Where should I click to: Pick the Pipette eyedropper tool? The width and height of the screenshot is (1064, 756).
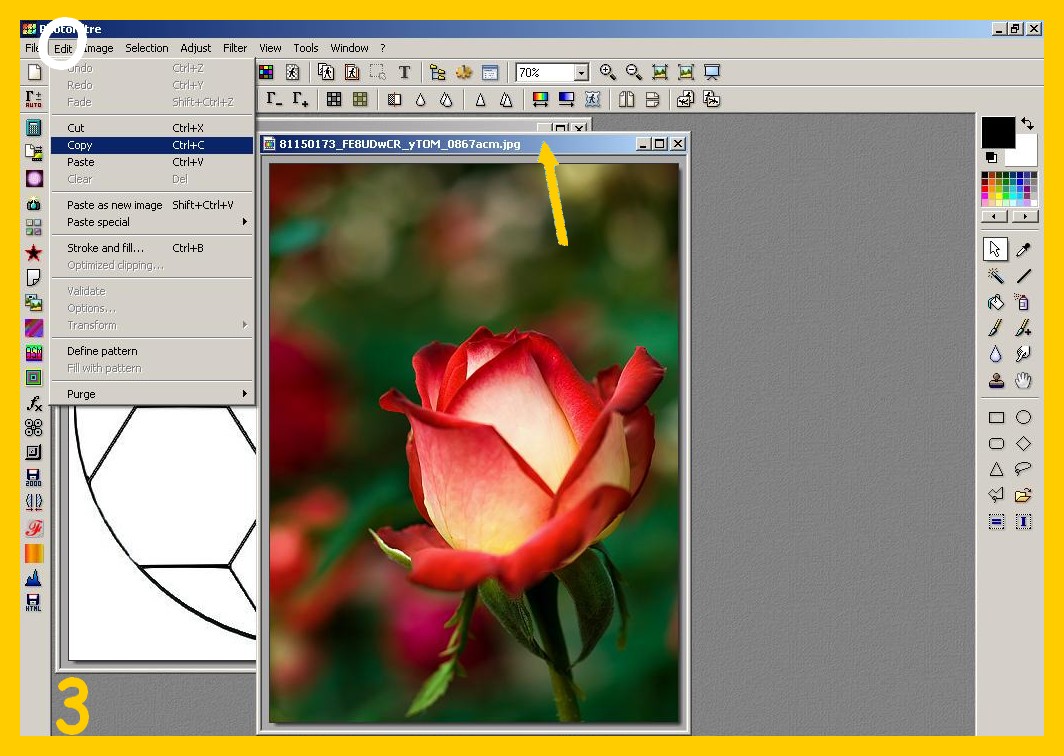[1023, 250]
